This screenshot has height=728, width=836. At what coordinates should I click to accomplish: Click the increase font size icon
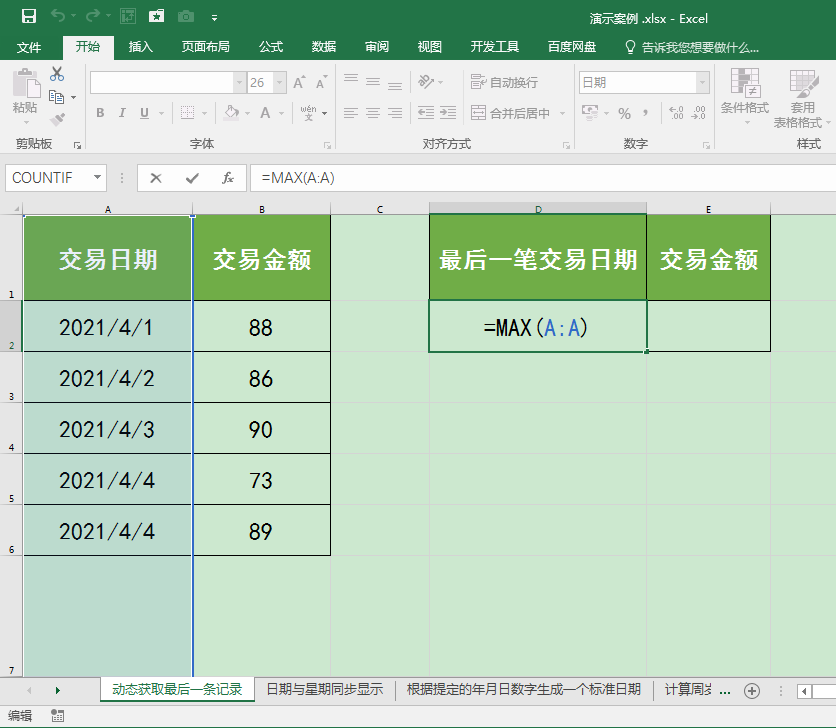point(299,82)
